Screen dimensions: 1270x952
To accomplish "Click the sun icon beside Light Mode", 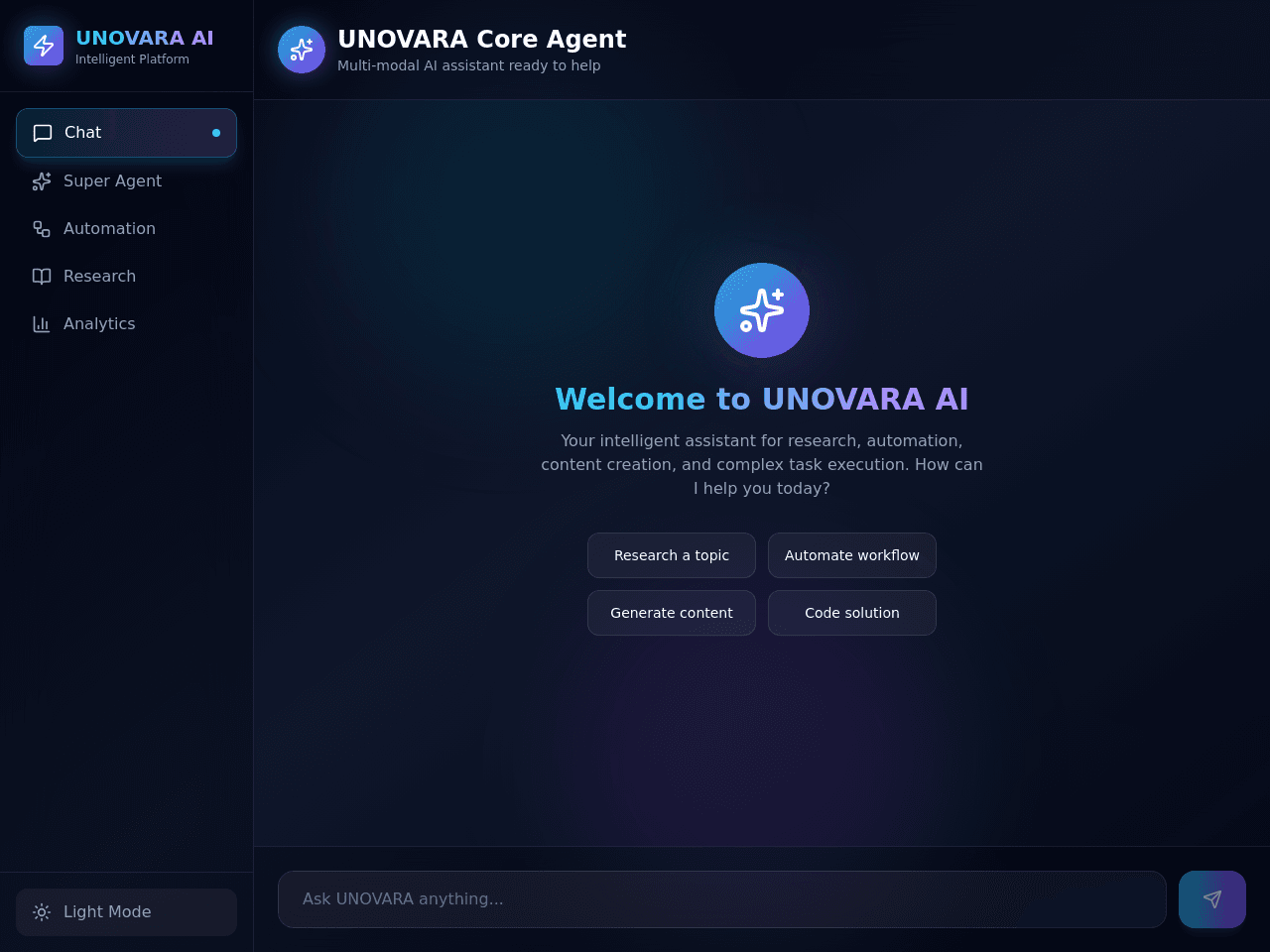I will (x=42, y=912).
